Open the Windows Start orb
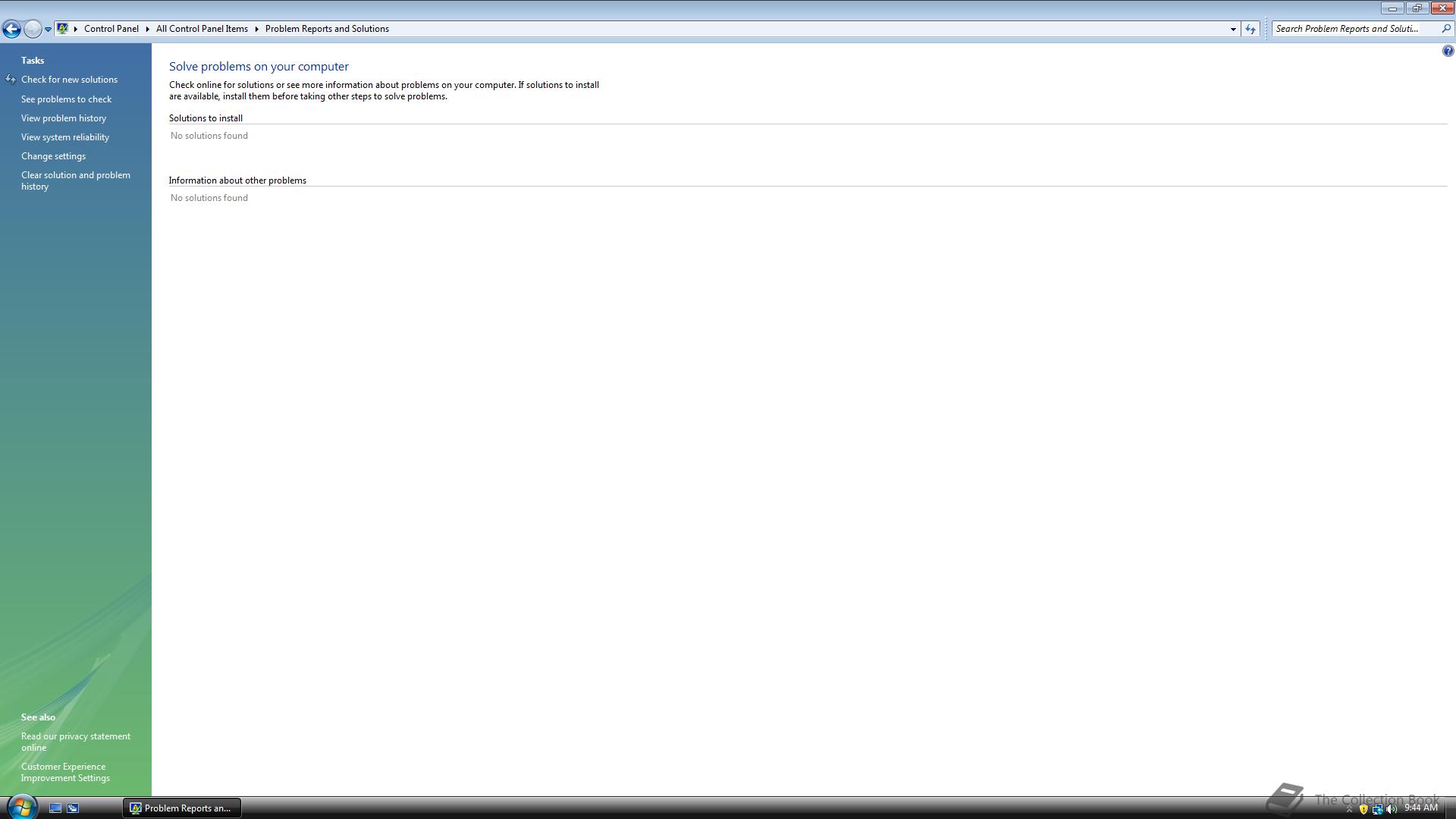Image resolution: width=1456 pixels, height=819 pixels. (22, 807)
